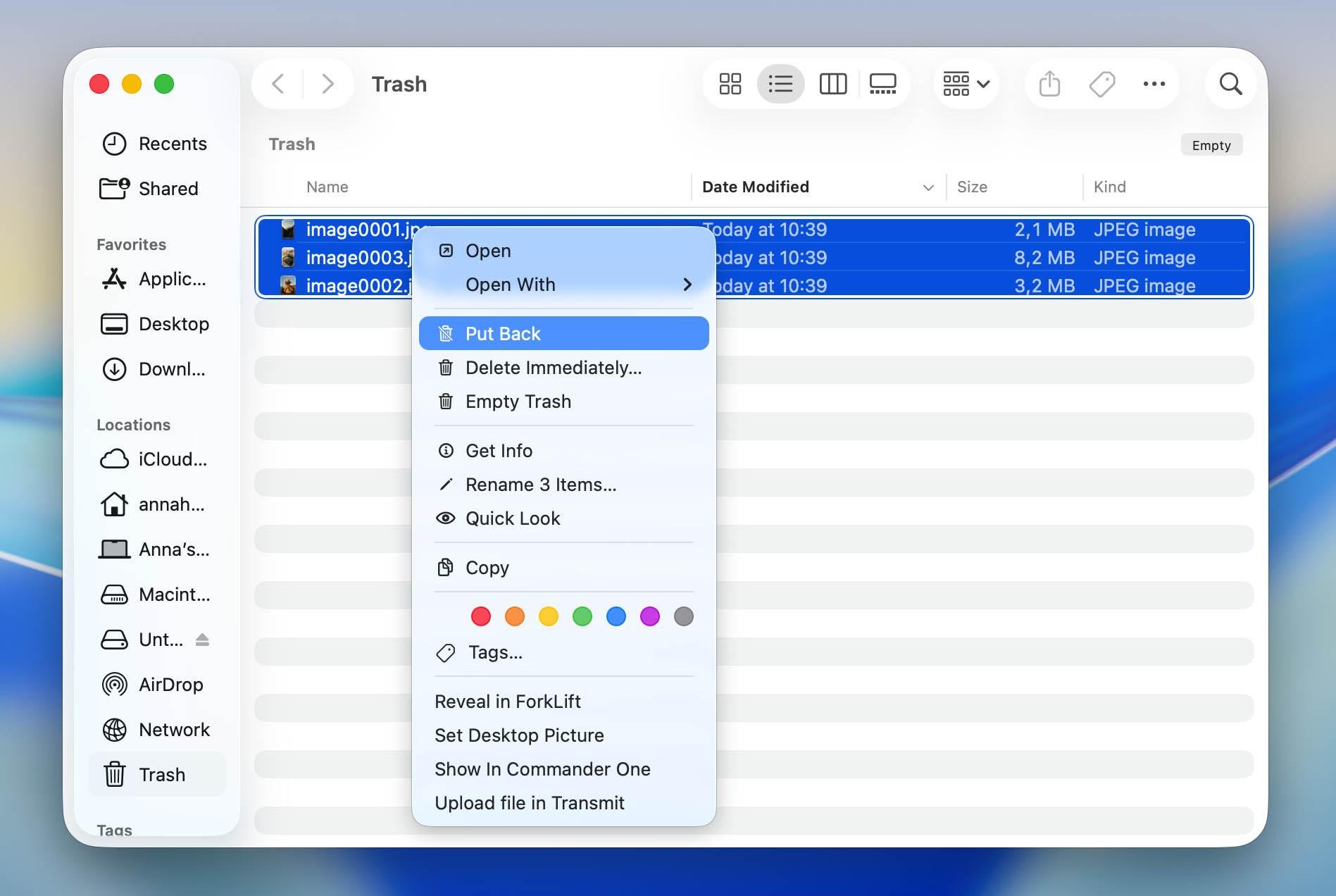Select Get Info in context menu

pos(564,451)
